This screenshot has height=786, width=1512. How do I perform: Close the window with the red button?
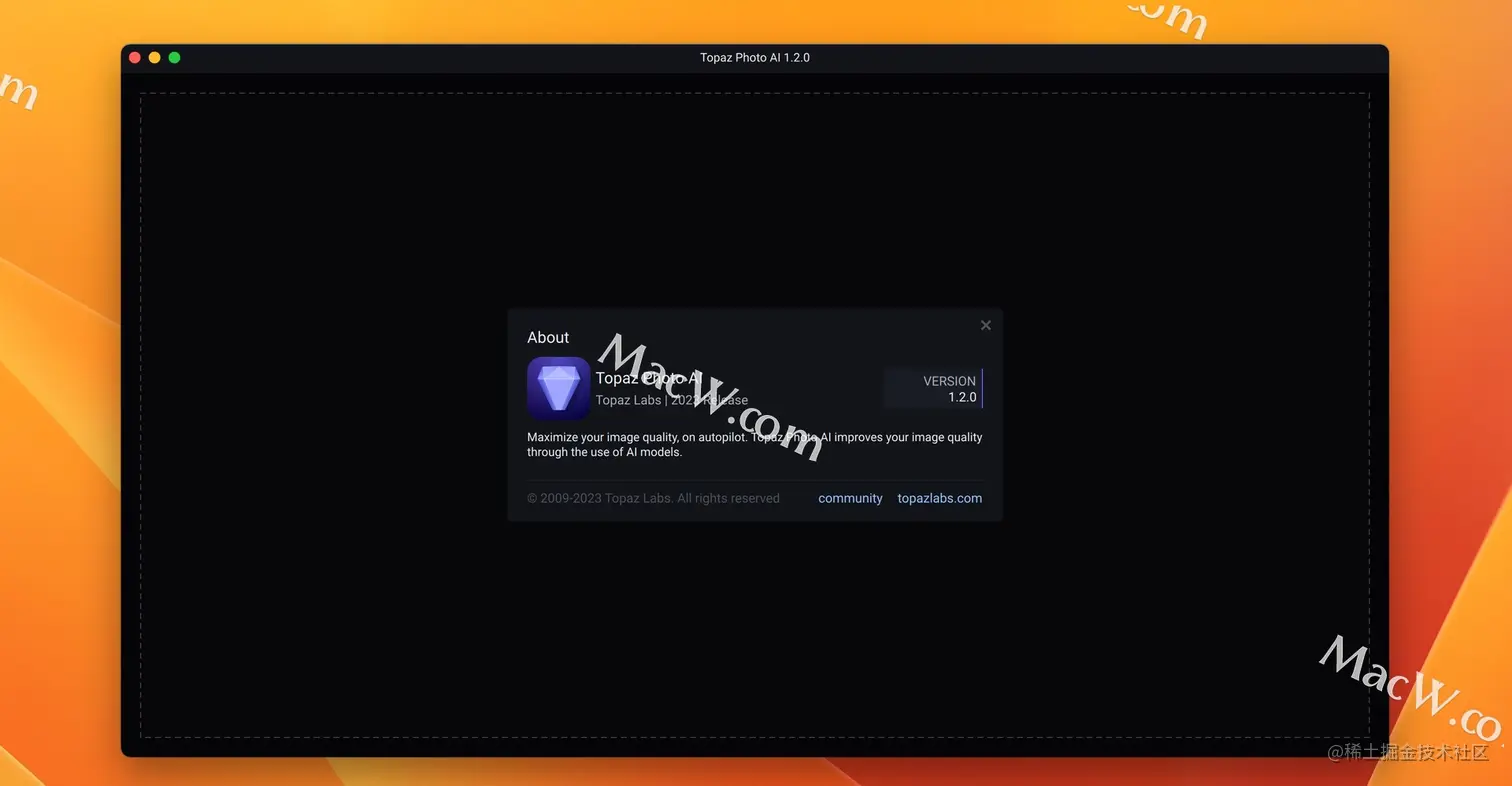[135, 58]
